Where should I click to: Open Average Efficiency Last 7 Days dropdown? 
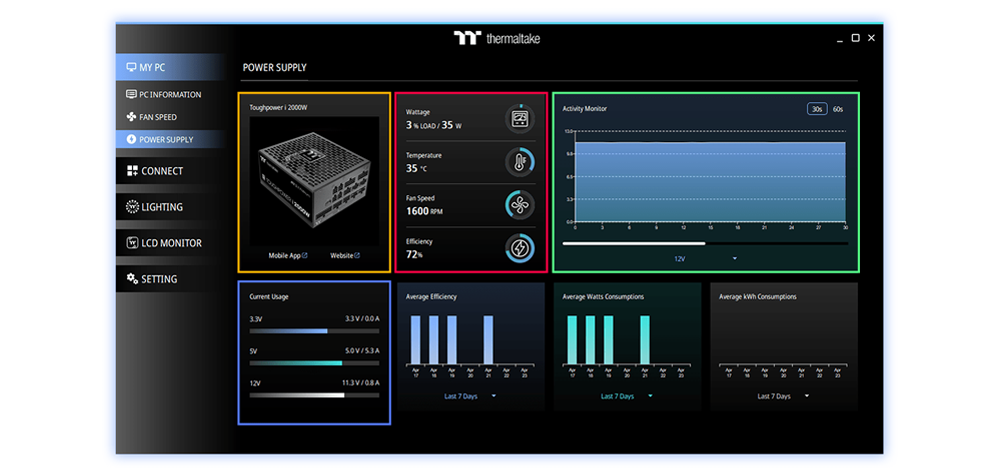[x=470, y=396]
